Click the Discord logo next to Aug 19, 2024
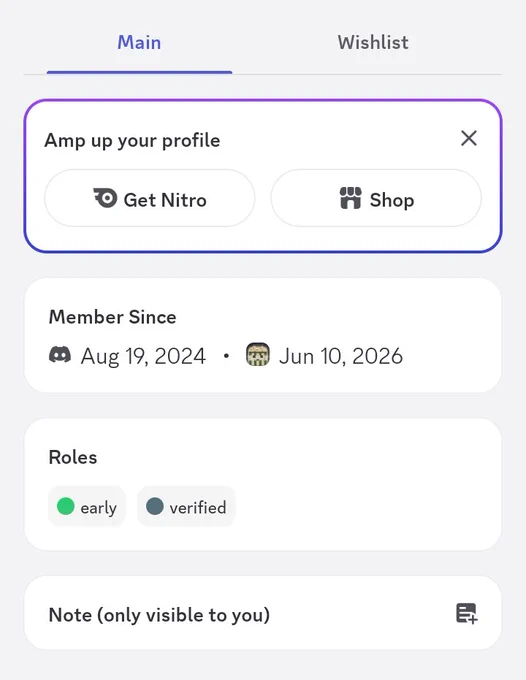Screen dimensions: 526x680 tap(60, 354)
